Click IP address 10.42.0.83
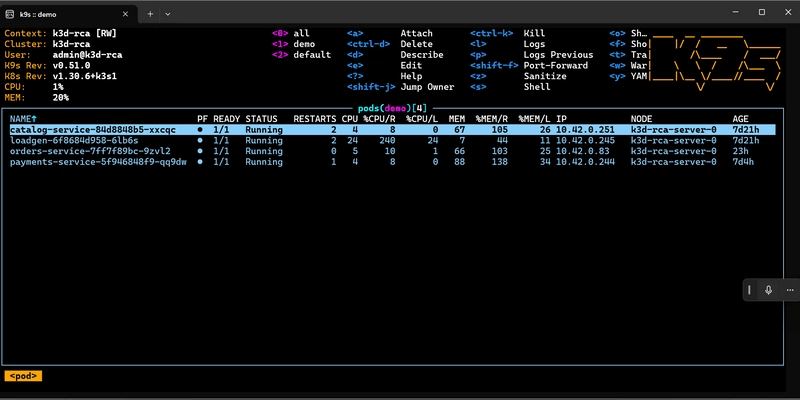 point(583,151)
